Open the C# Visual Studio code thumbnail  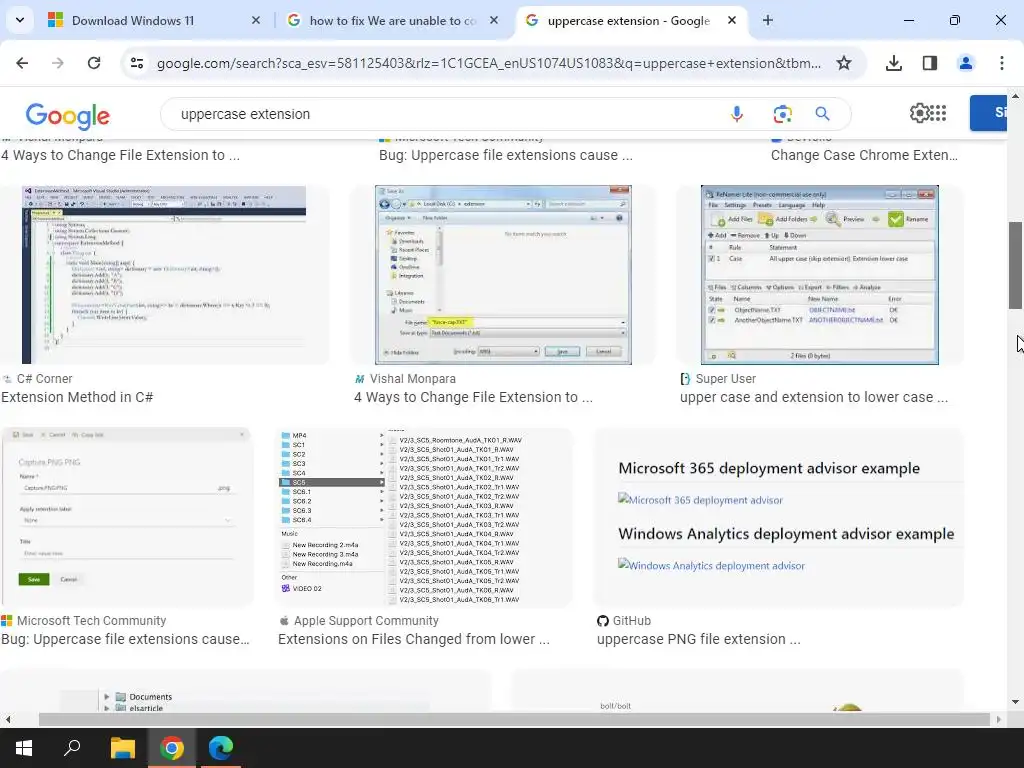tap(164, 274)
